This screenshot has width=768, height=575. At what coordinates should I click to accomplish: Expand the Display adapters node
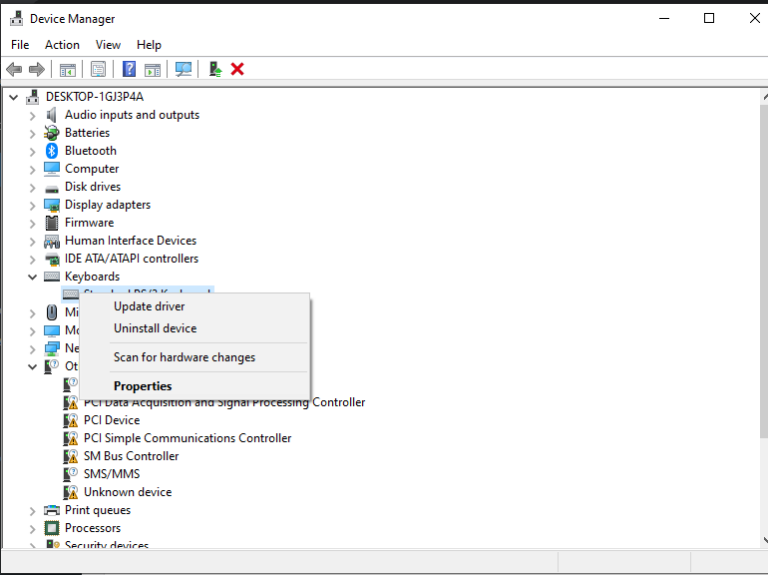32,205
